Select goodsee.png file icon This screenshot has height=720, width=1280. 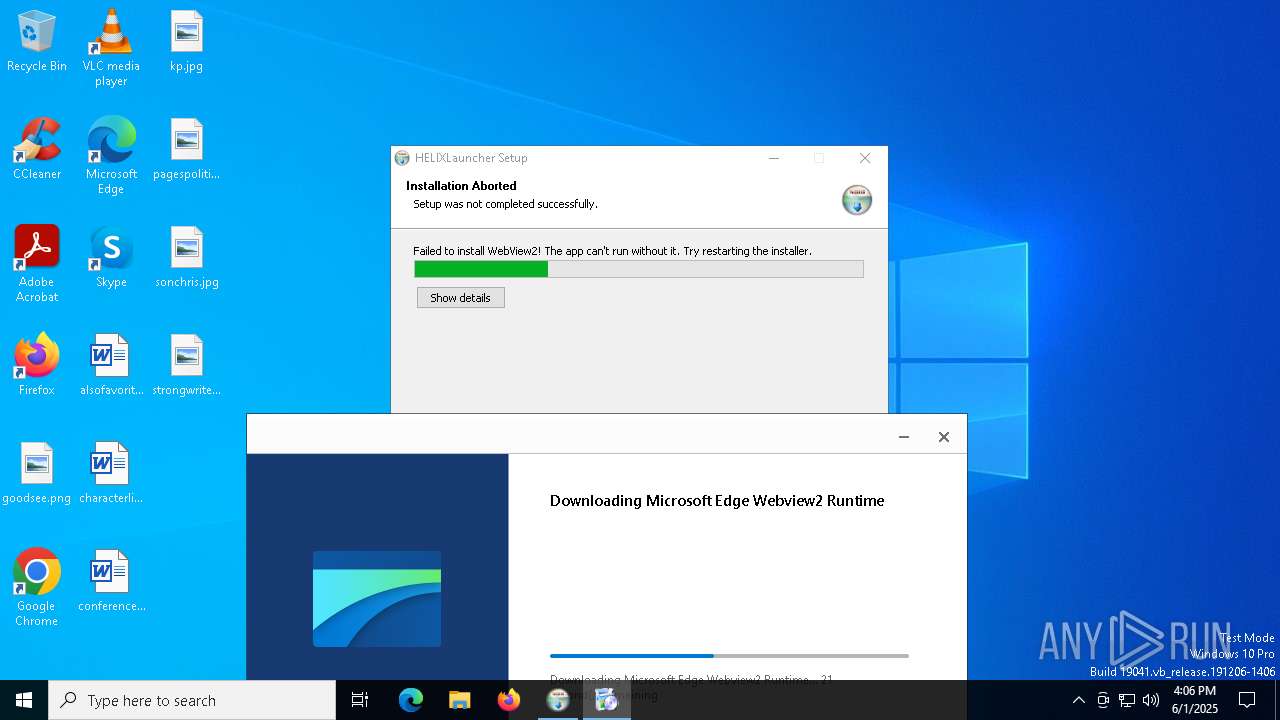pyautogui.click(x=37, y=473)
